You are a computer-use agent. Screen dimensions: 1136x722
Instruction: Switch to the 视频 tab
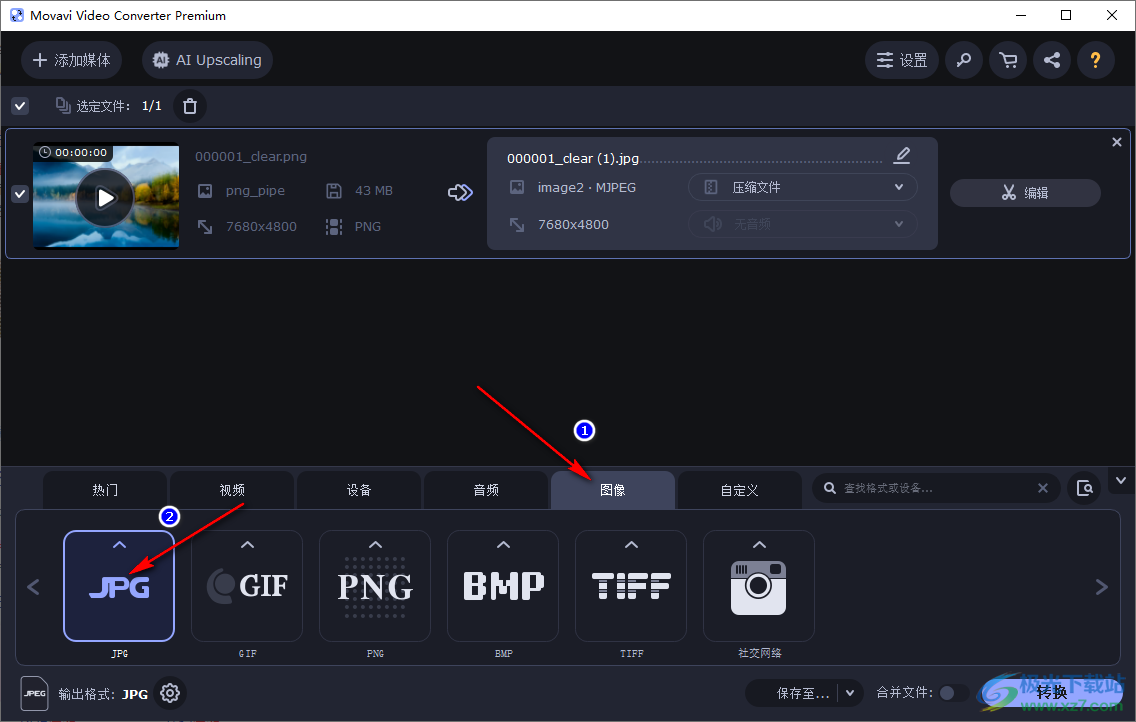pos(232,490)
